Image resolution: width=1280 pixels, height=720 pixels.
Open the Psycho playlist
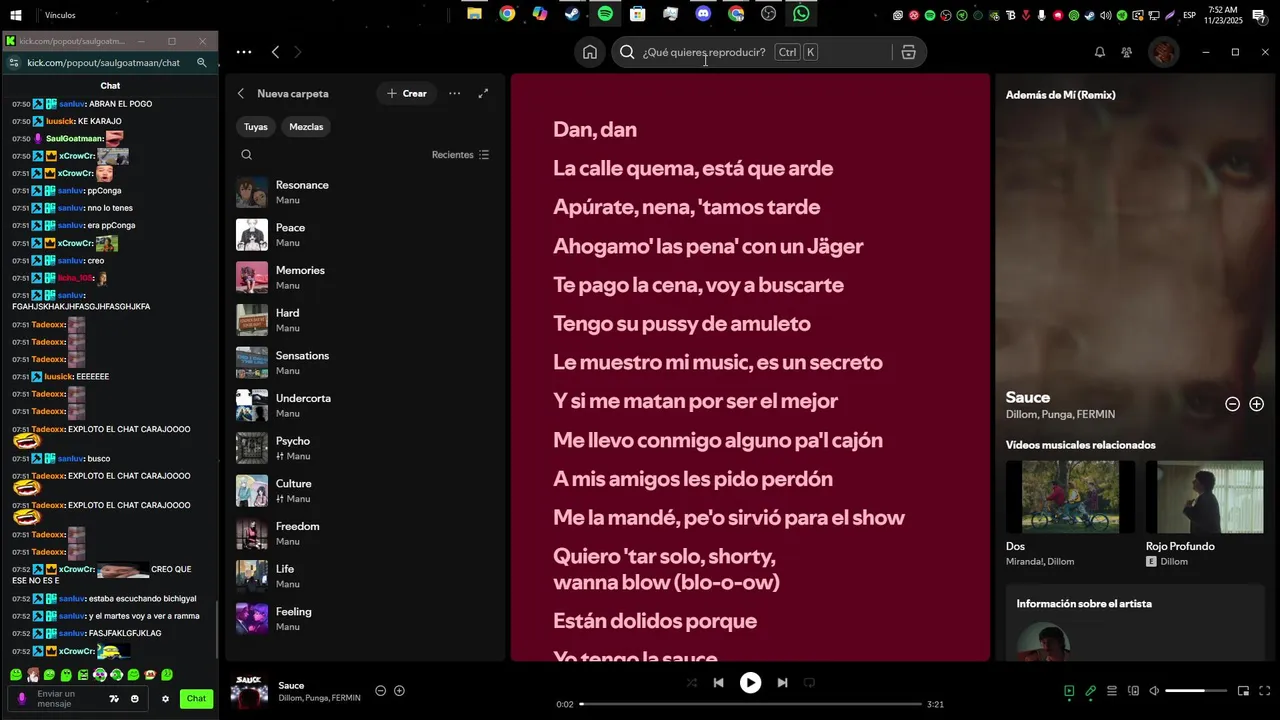click(365, 449)
